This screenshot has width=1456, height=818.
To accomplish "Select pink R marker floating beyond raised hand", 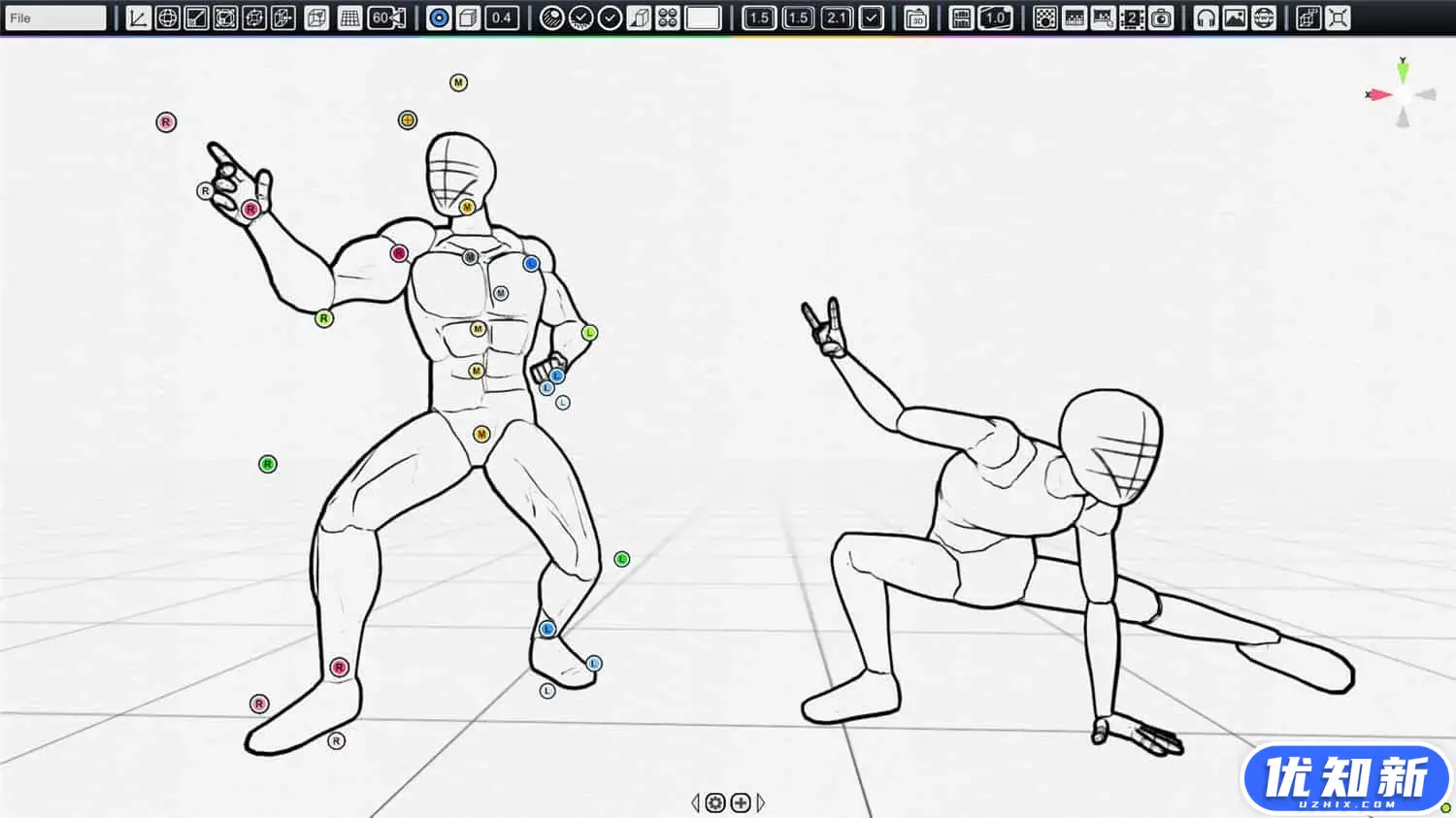I will pos(166,122).
